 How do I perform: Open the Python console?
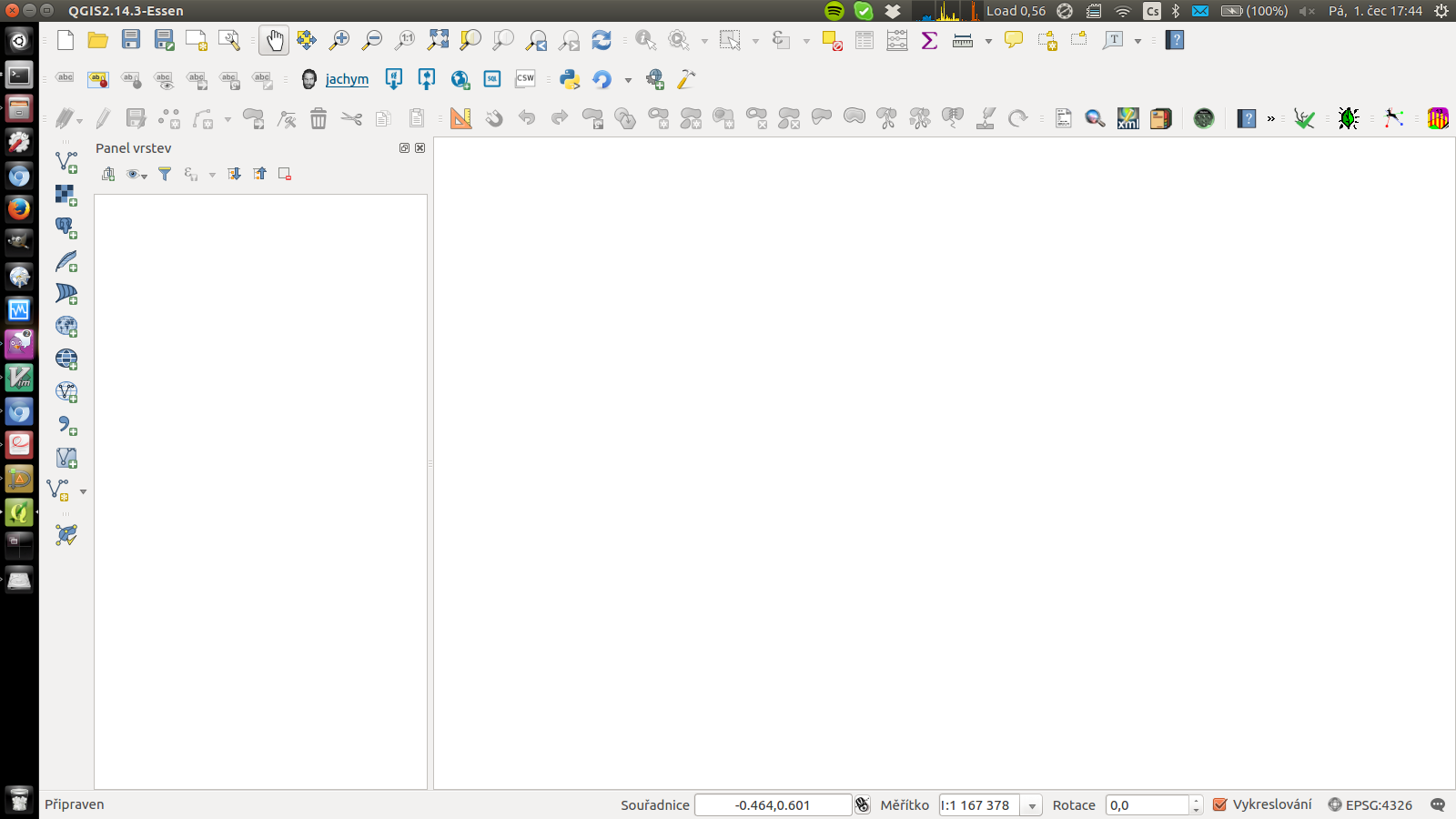pyautogui.click(x=570, y=79)
